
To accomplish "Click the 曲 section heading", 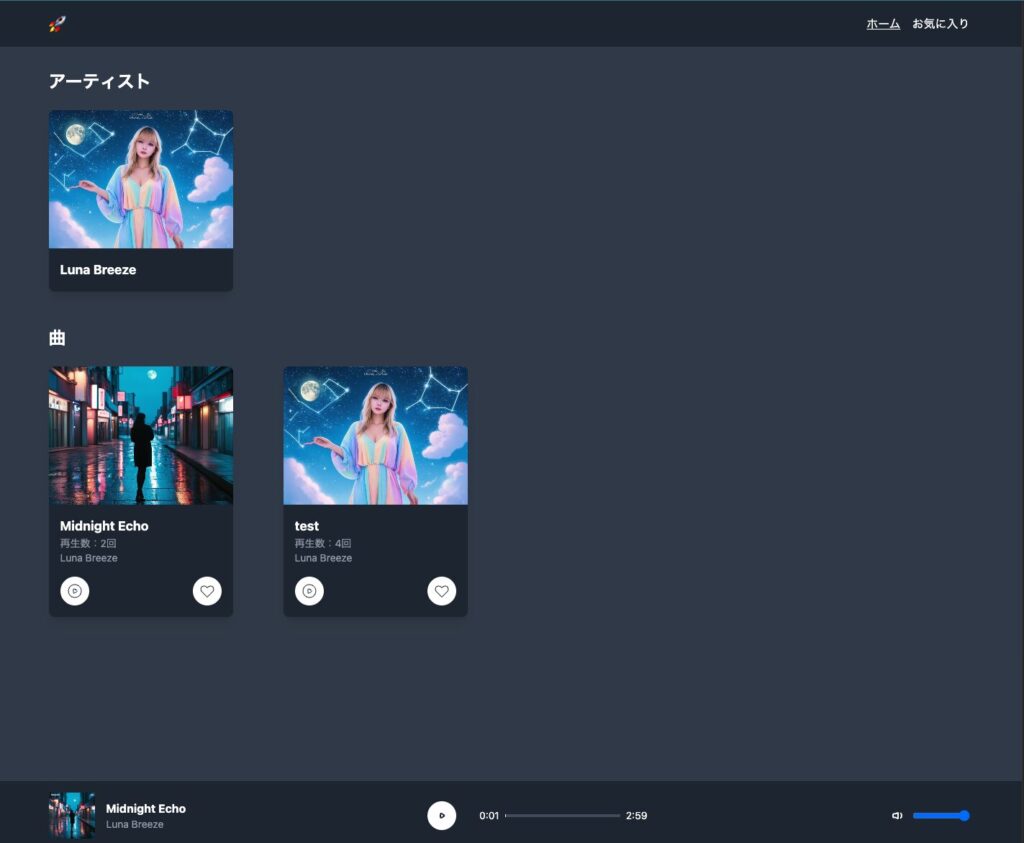I will coord(57,338).
